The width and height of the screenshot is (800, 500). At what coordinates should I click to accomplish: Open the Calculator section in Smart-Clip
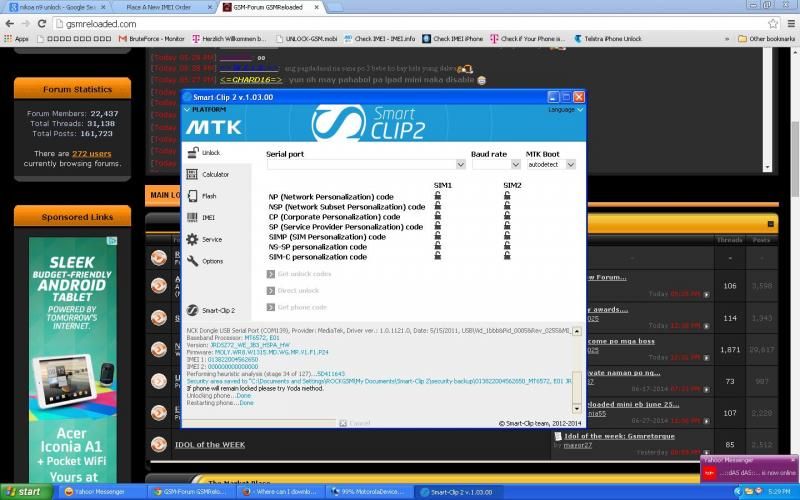click(208, 174)
